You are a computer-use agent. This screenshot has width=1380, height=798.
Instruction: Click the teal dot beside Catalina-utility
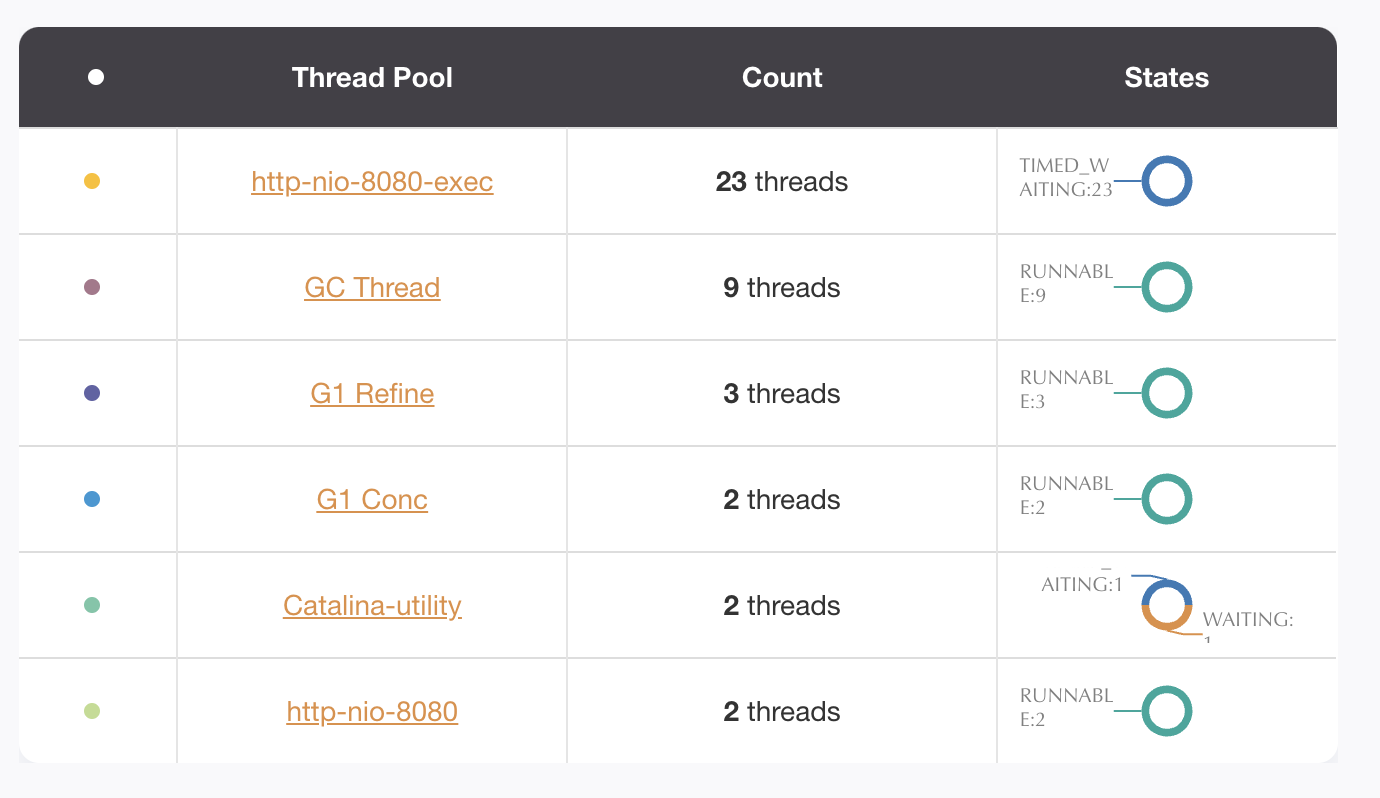tap(92, 606)
